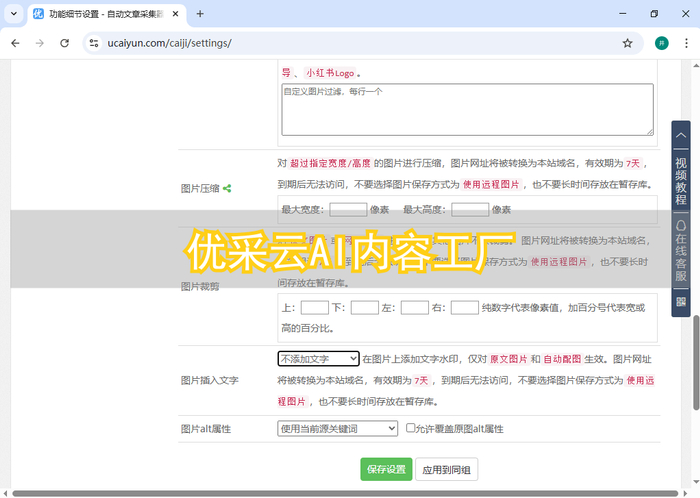Screen dimensions: 700x498
Task: Open a new browser tab
Action: (x=200, y=14)
